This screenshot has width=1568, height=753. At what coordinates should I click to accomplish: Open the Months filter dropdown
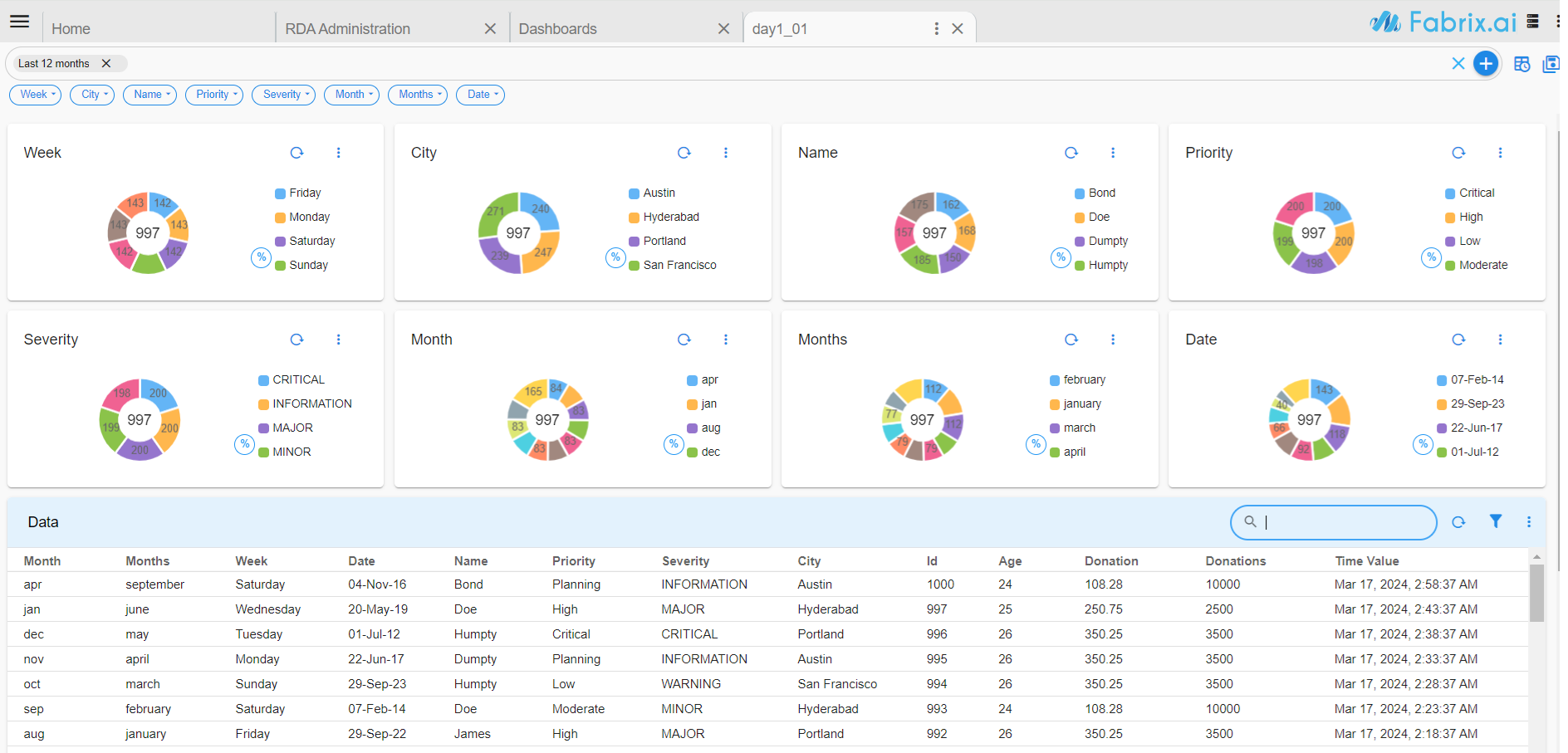pyautogui.click(x=418, y=95)
